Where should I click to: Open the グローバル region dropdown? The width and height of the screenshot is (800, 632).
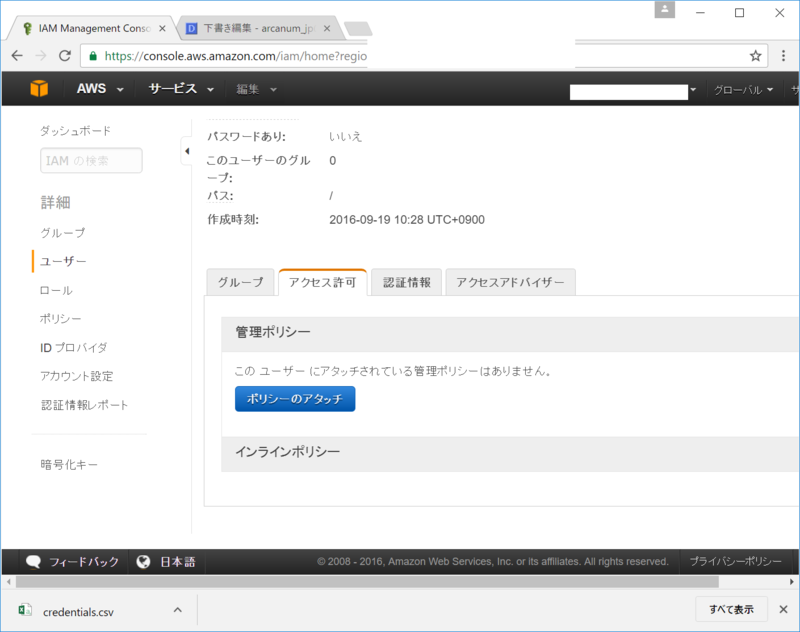[x=743, y=89]
